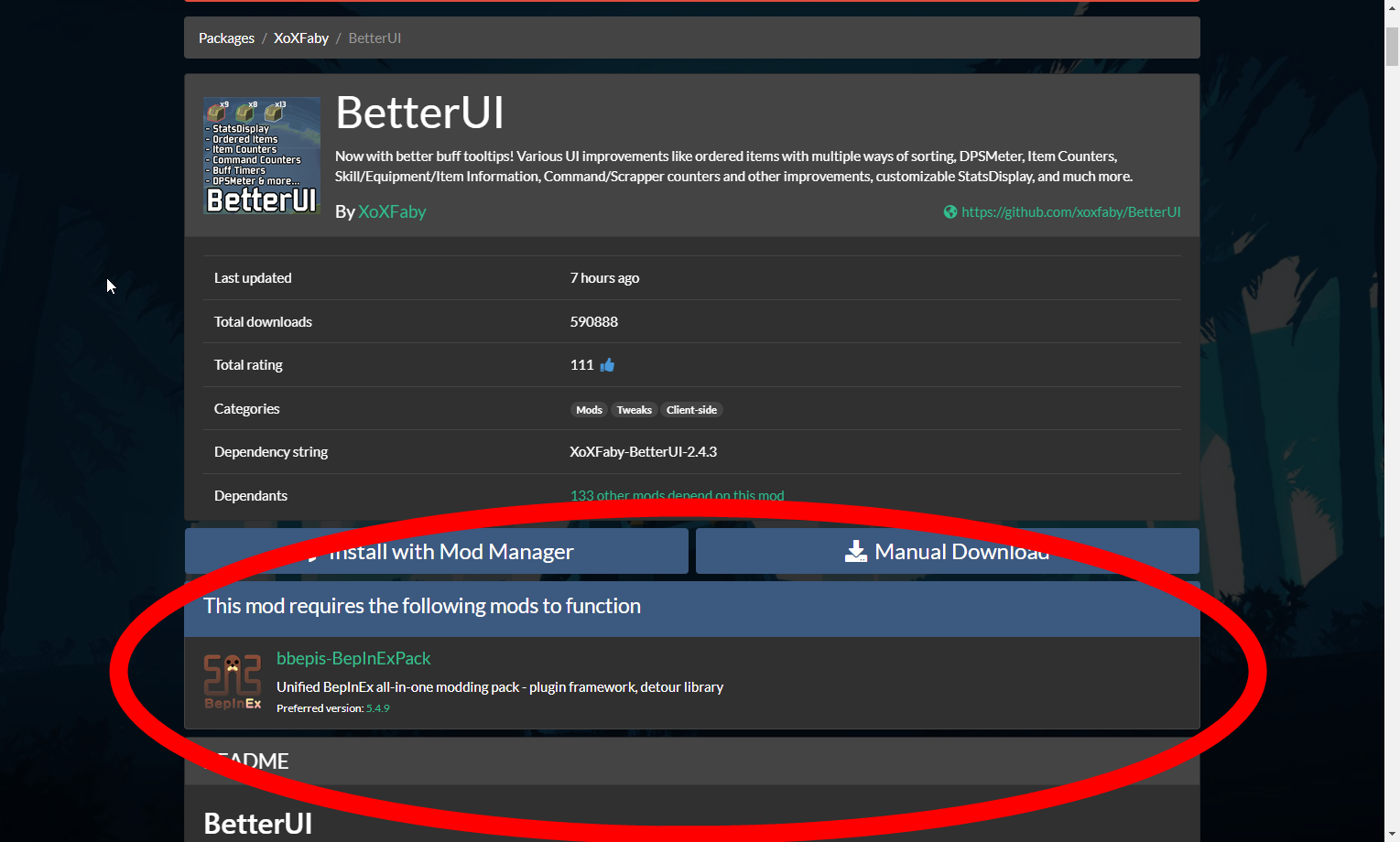This screenshot has height=842, width=1400.
Task: Open the bbepis-BepInExPack dependency link
Action: pyautogui.click(x=353, y=658)
